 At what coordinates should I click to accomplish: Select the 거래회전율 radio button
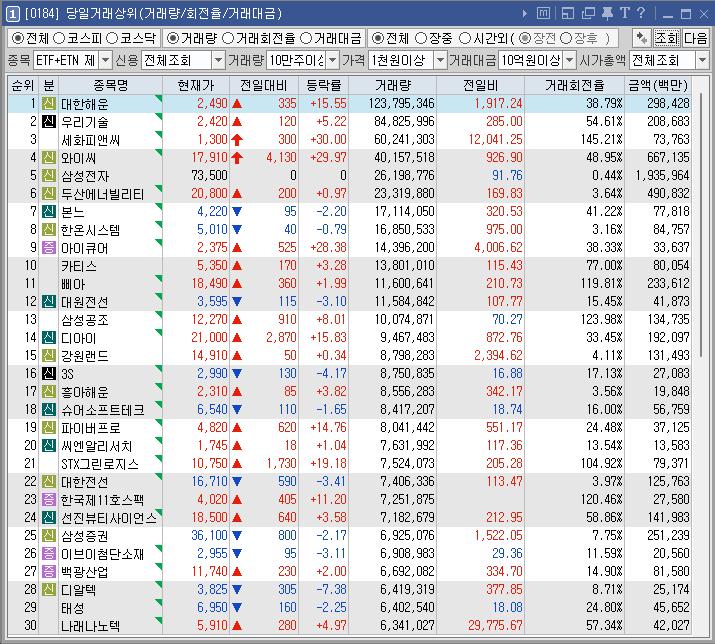pos(228,38)
